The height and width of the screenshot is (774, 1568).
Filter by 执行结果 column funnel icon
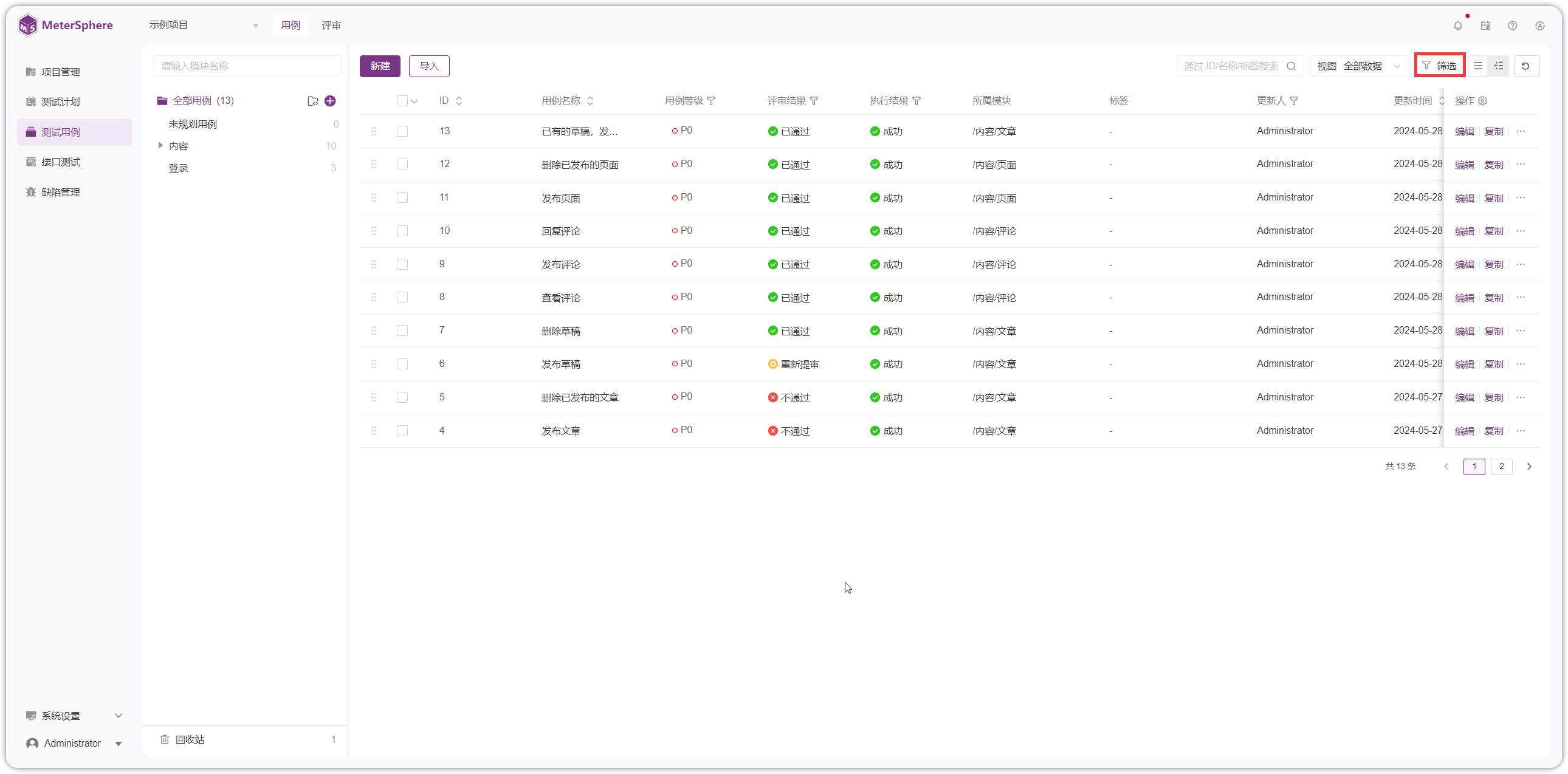point(916,101)
